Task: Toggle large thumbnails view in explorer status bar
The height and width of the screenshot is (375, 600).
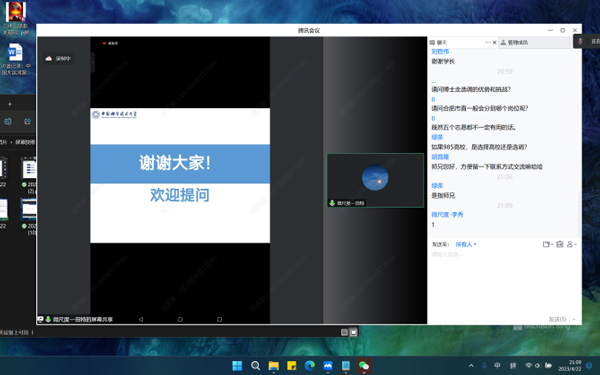Action: click(354, 333)
